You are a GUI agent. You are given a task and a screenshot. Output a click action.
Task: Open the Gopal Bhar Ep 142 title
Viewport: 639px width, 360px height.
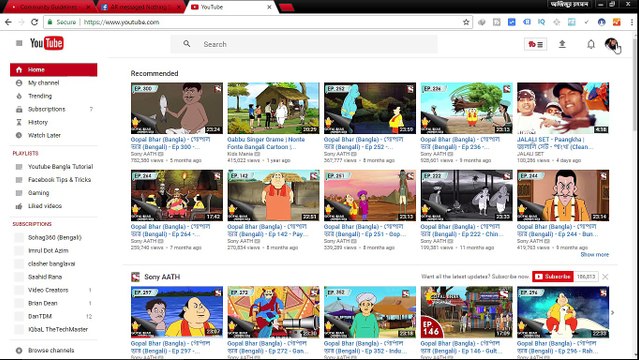(x=268, y=230)
